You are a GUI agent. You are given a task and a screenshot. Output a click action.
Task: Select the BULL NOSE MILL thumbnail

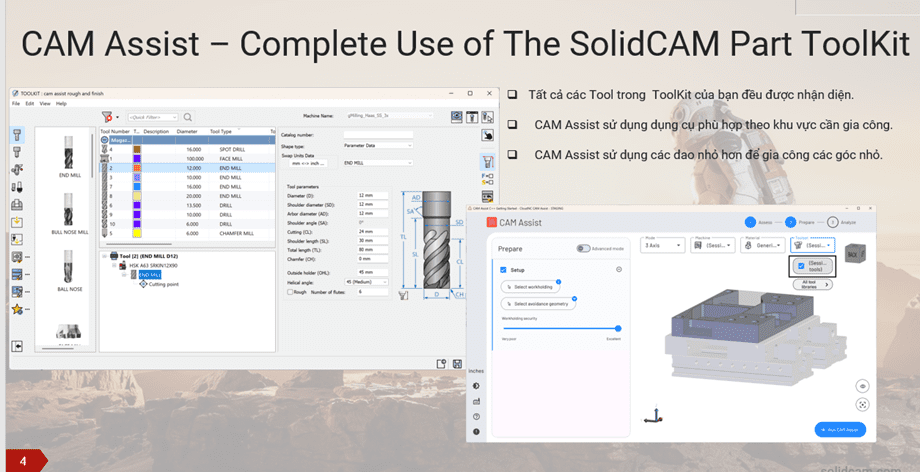tap(69, 214)
